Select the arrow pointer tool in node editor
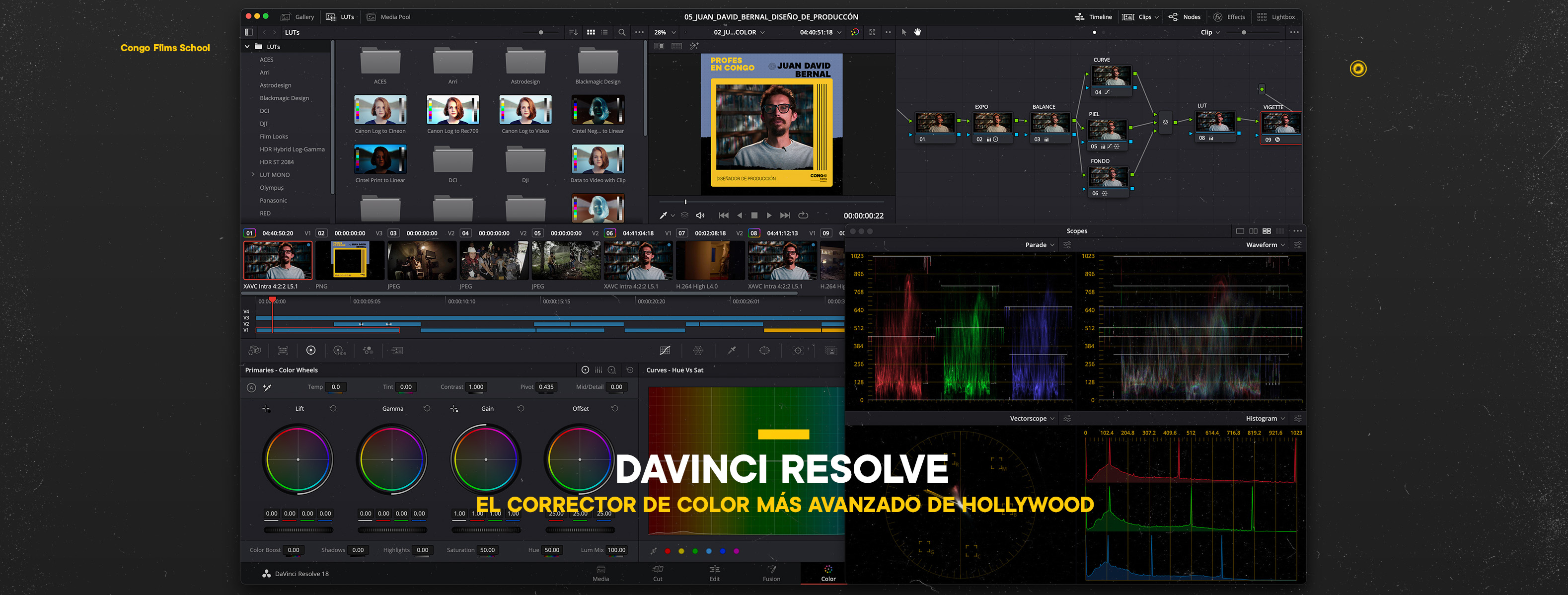 click(x=904, y=32)
